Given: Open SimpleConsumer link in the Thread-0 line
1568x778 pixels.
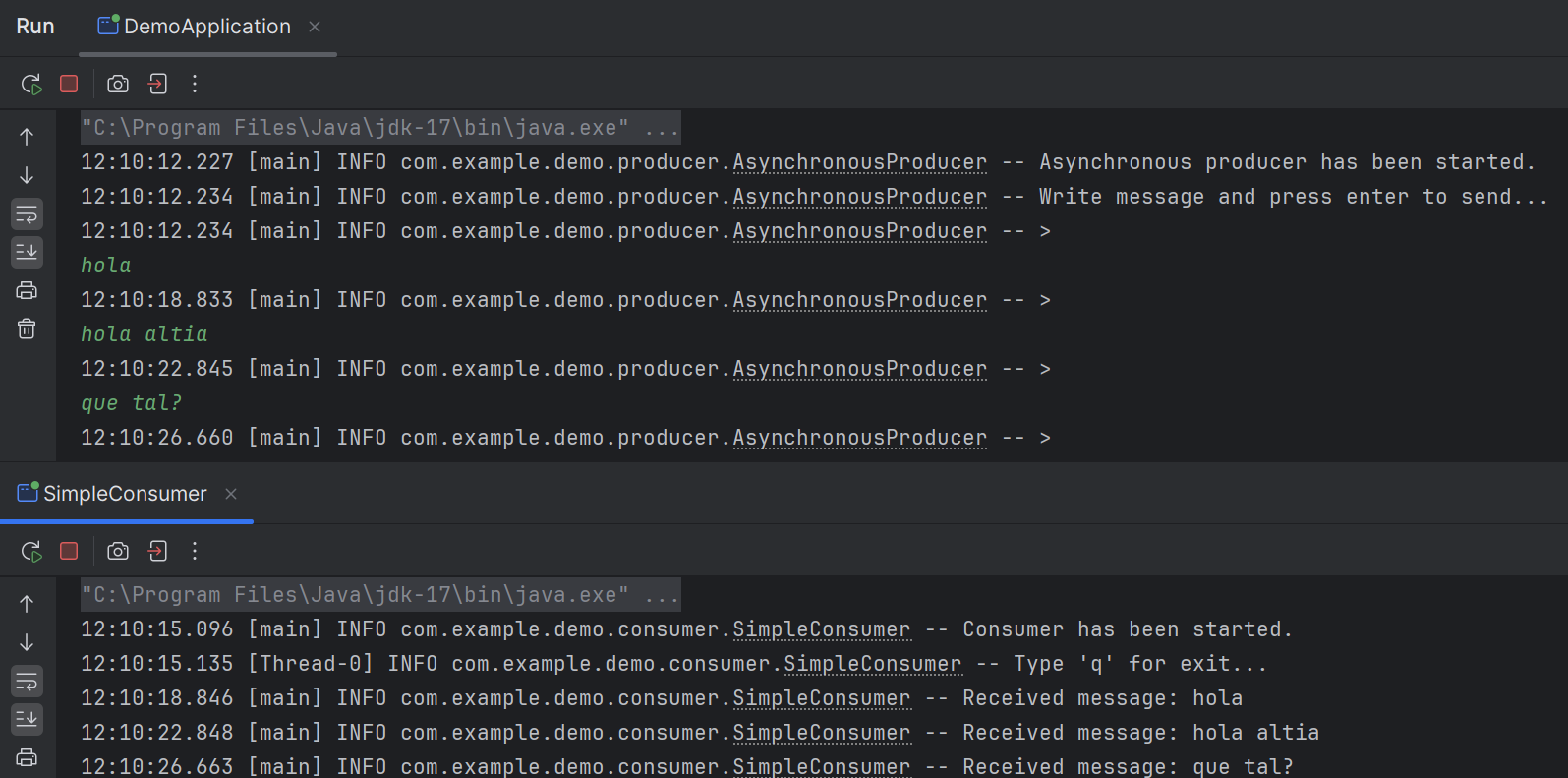Looking at the screenshot, I should (x=873, y=664).
